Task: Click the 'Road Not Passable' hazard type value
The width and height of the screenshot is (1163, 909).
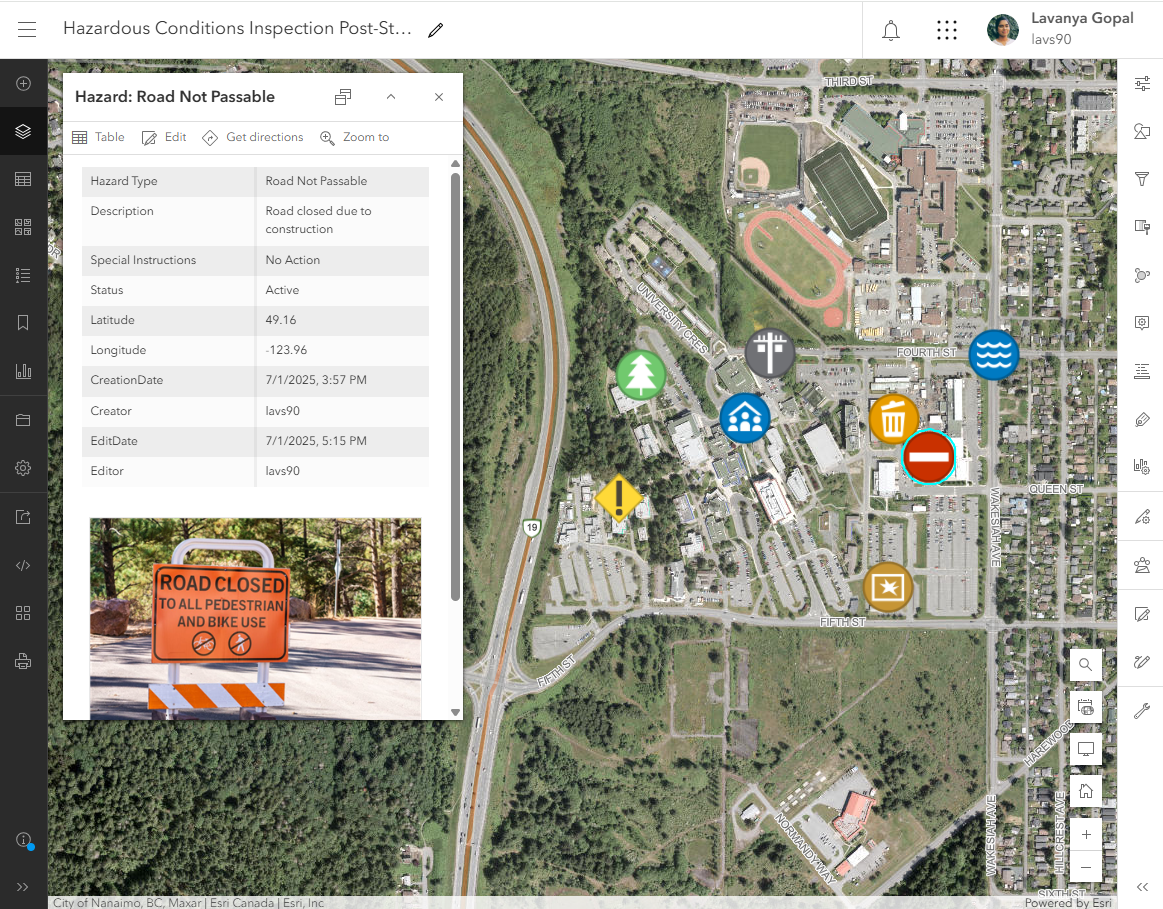Action: (x=316, y=181)
